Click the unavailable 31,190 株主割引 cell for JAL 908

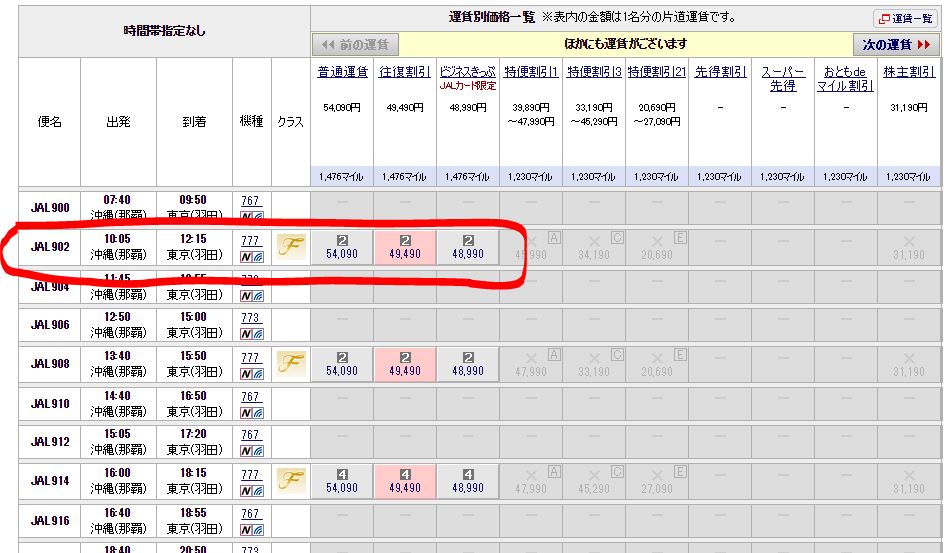pyautogui.click(x=909, y=364)
